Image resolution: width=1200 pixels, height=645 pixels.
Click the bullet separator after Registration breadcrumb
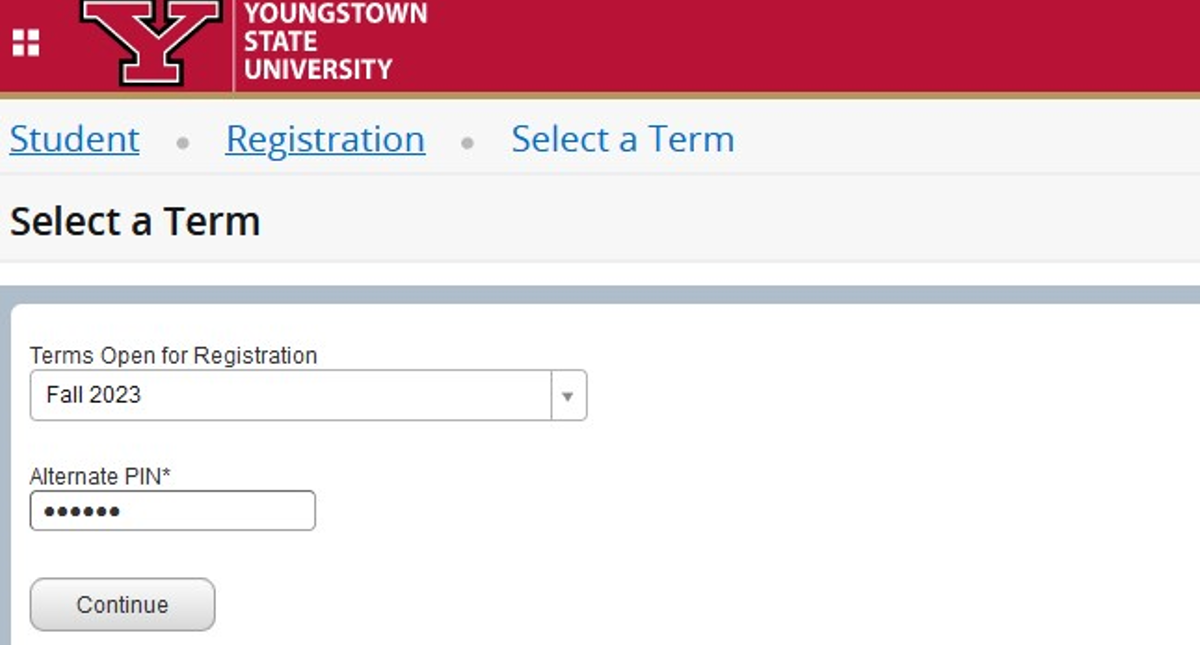click(x=467, y=144)
